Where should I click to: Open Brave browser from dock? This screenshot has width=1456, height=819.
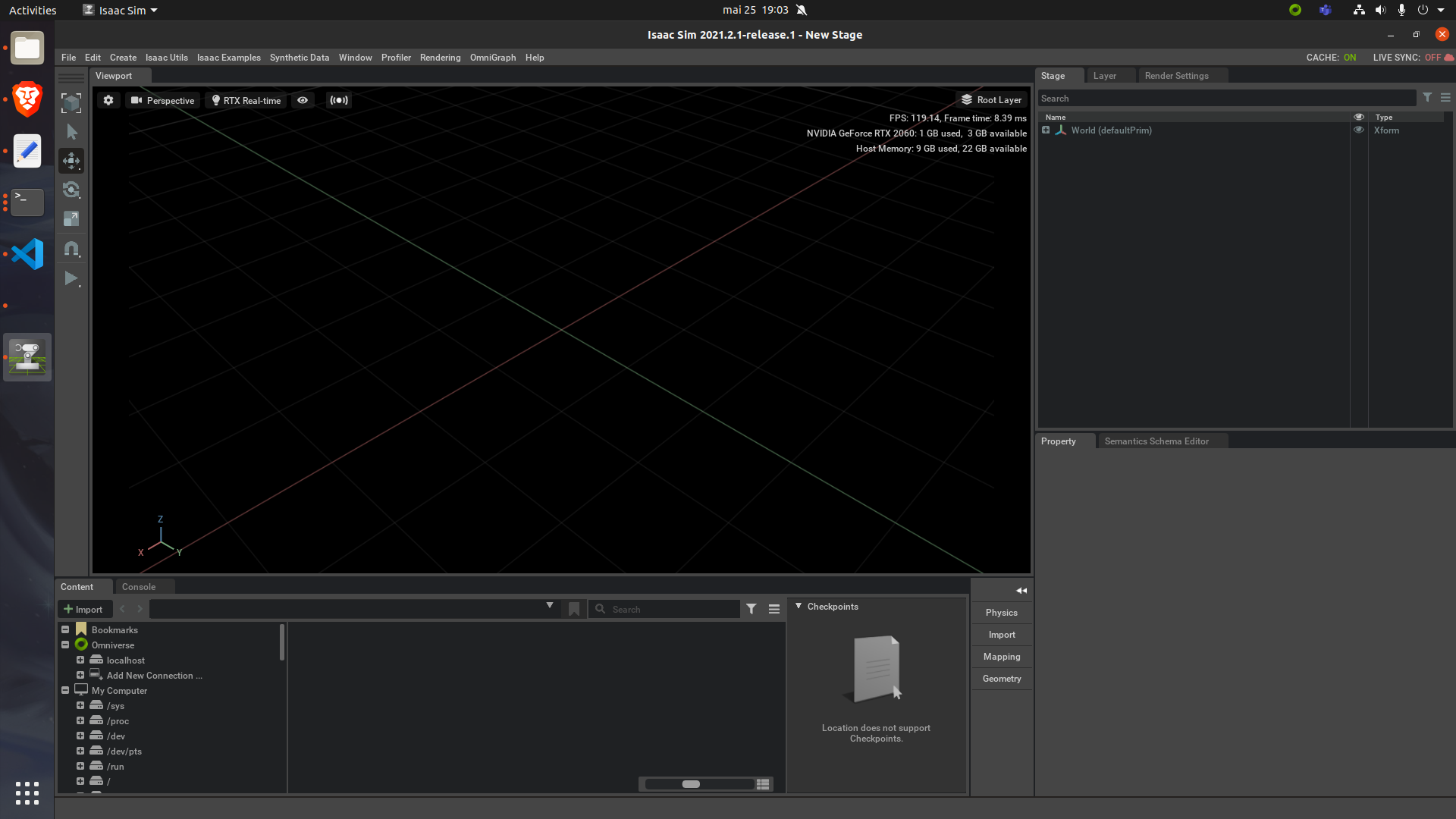point(27,99)
